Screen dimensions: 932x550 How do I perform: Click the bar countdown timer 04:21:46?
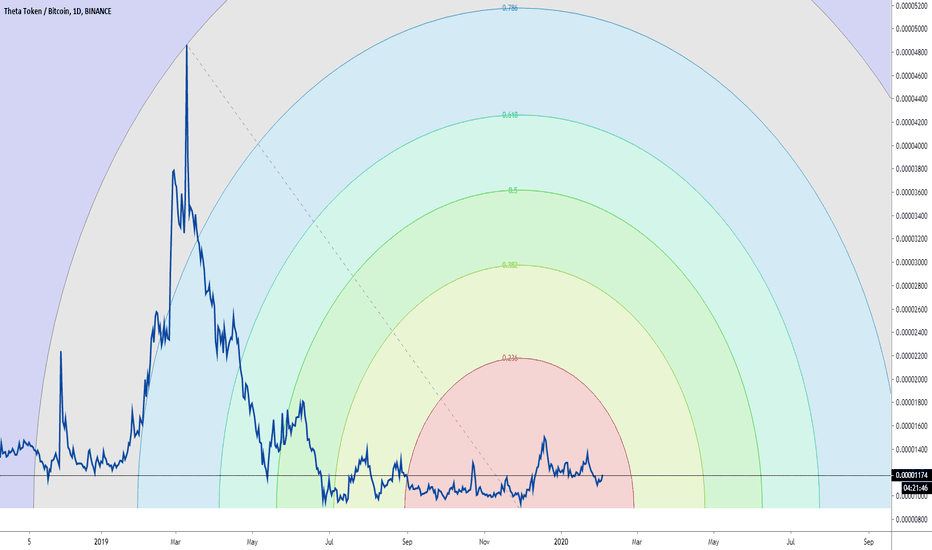pyautogui.click(x=916, y=488)
